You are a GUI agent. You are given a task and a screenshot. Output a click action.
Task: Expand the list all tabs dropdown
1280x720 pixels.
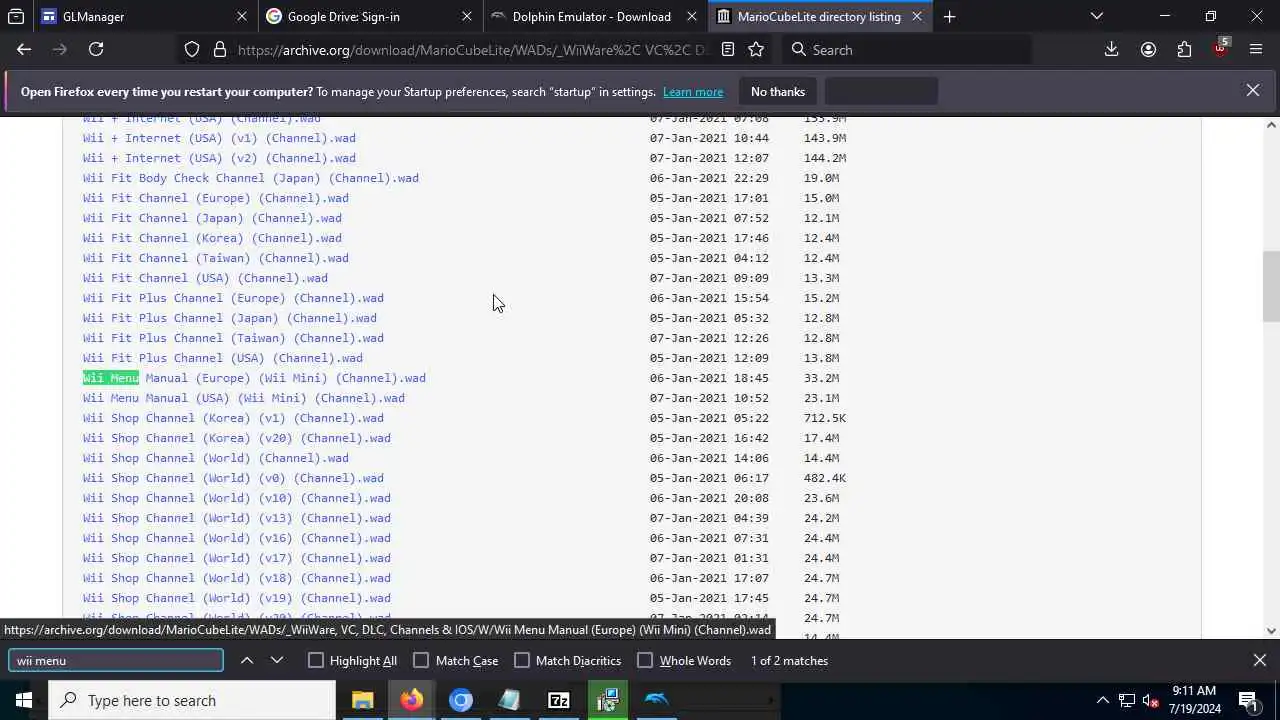(1097, 16)
